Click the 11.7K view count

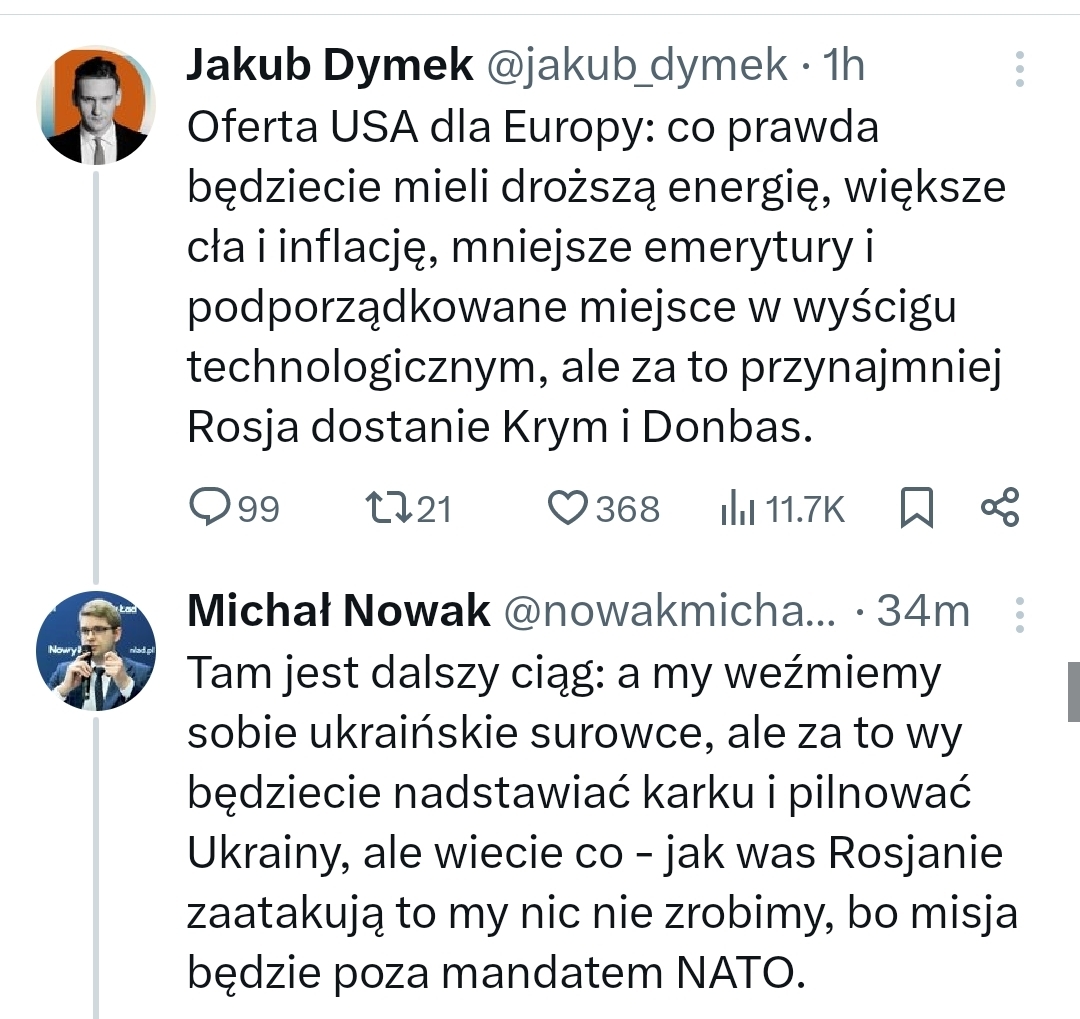point(805,510)
